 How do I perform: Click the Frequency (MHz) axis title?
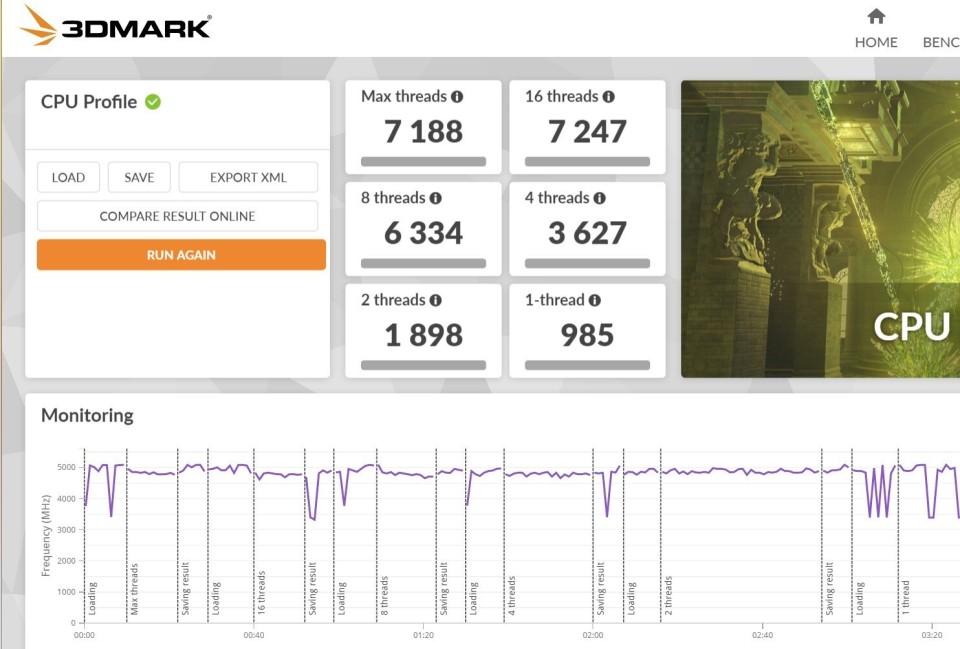coord(45,536)
